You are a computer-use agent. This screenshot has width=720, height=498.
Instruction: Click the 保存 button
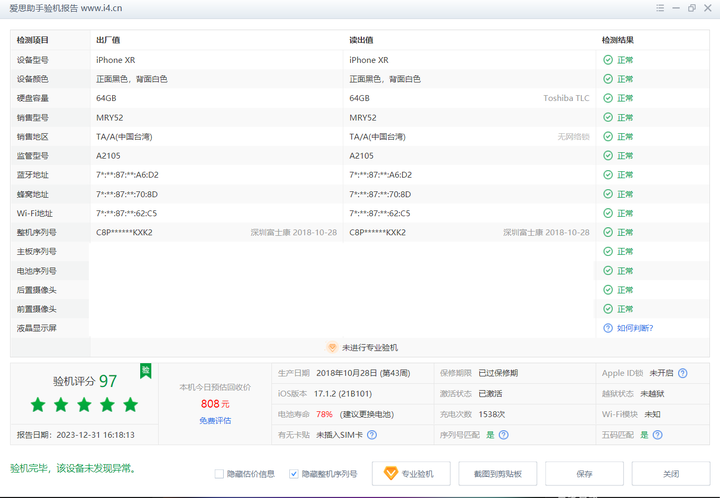point(585,474)
